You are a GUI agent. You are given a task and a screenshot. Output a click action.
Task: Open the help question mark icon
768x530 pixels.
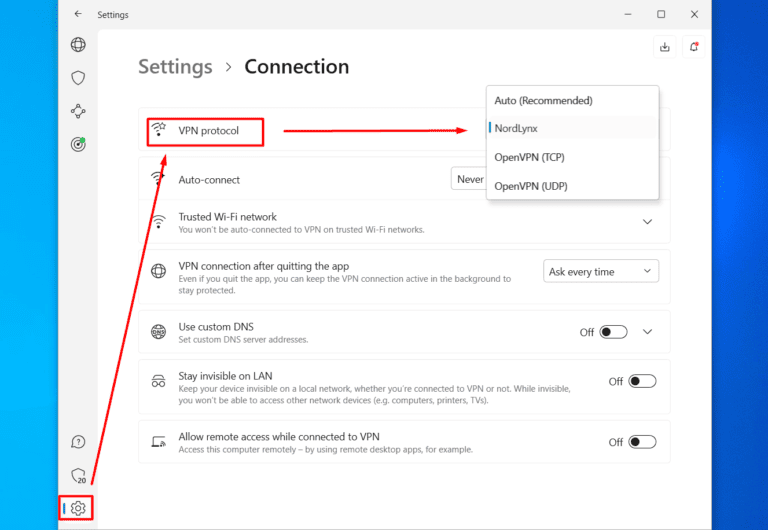tap(78, 442)
